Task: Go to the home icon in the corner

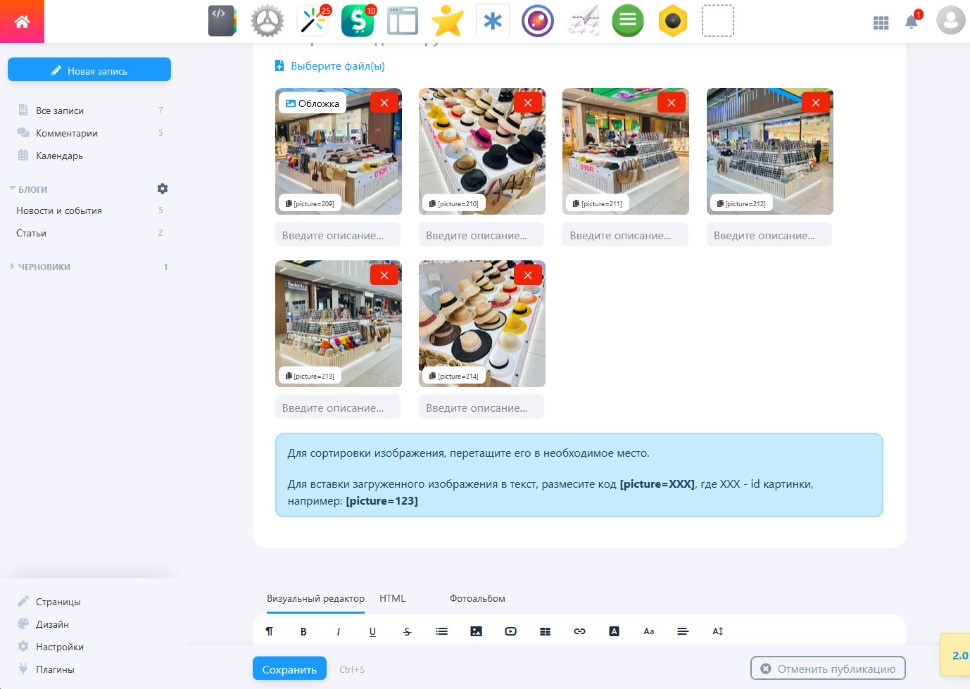Action: click(22, 22)
